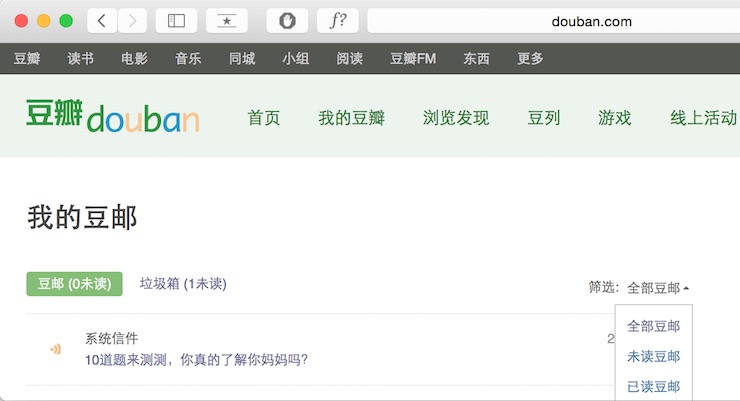Open 电影 section
This screenshot has height=401, width=740.
coord(134,58)
